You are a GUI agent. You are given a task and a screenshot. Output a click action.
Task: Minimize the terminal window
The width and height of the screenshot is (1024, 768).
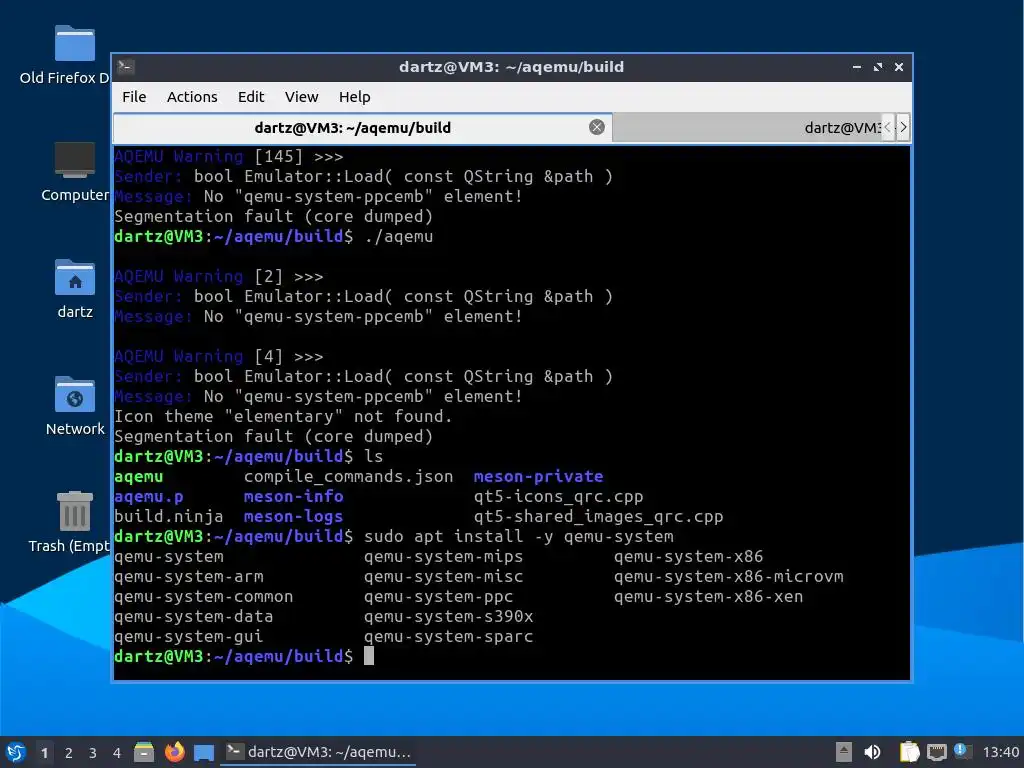coord(857,67)
